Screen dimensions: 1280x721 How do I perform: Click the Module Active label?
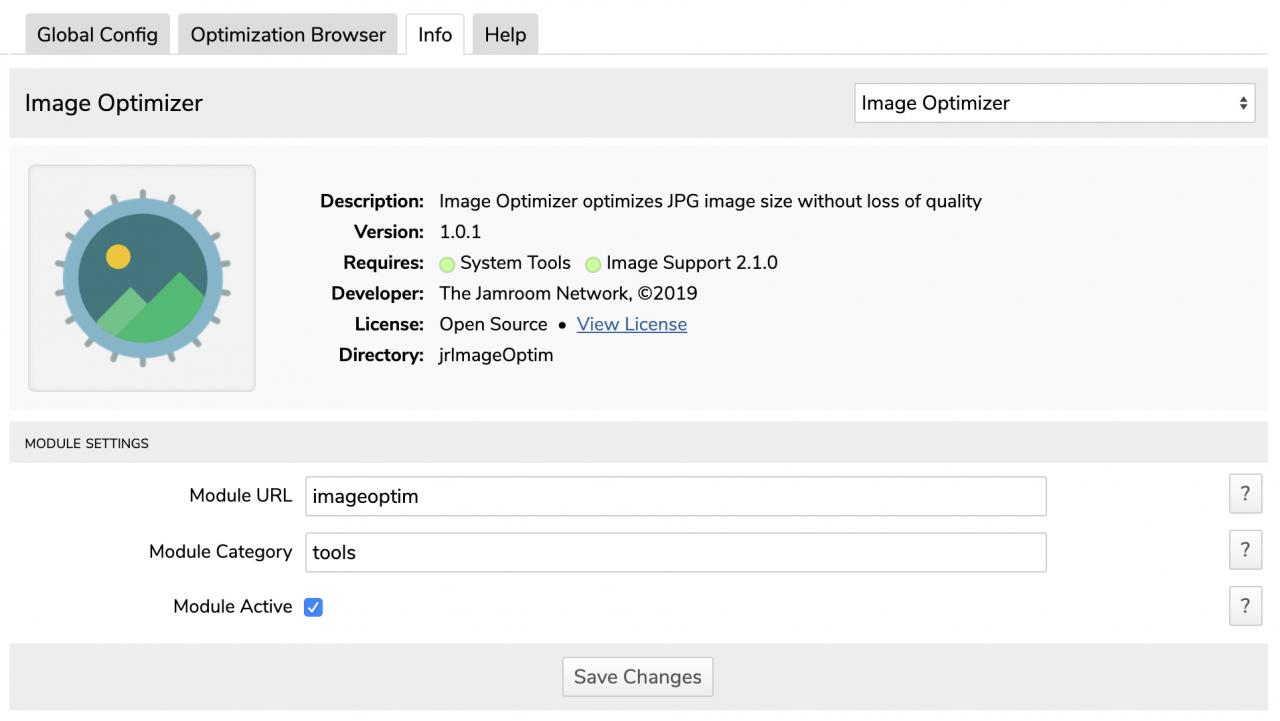click(x=232, y=607)
